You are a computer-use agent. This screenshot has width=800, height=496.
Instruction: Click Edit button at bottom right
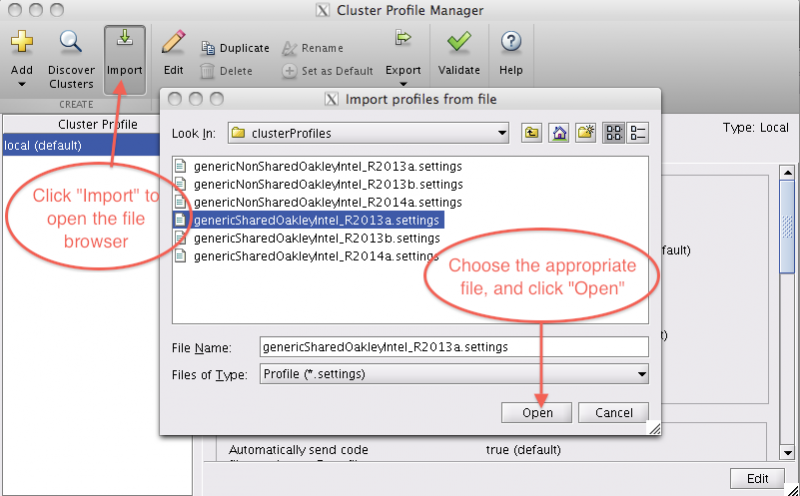coord(757,478)
